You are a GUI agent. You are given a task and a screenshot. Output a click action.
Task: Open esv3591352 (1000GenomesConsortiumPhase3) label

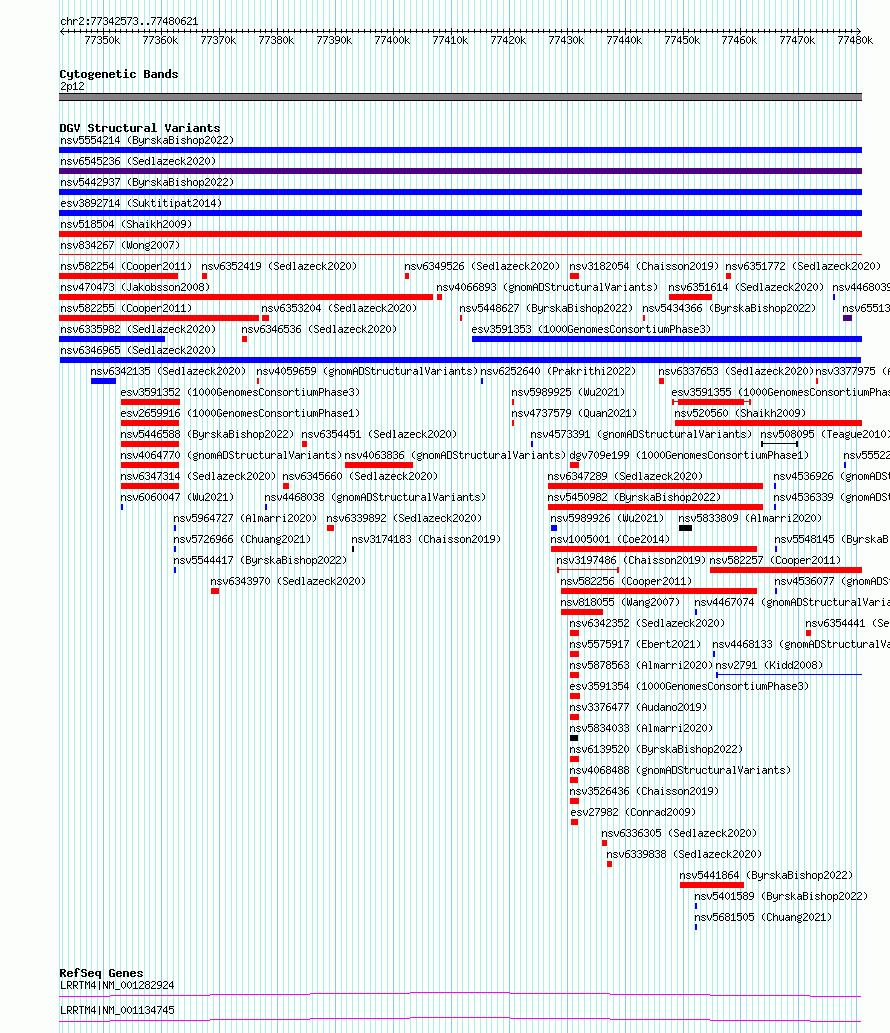coord(240,393)
